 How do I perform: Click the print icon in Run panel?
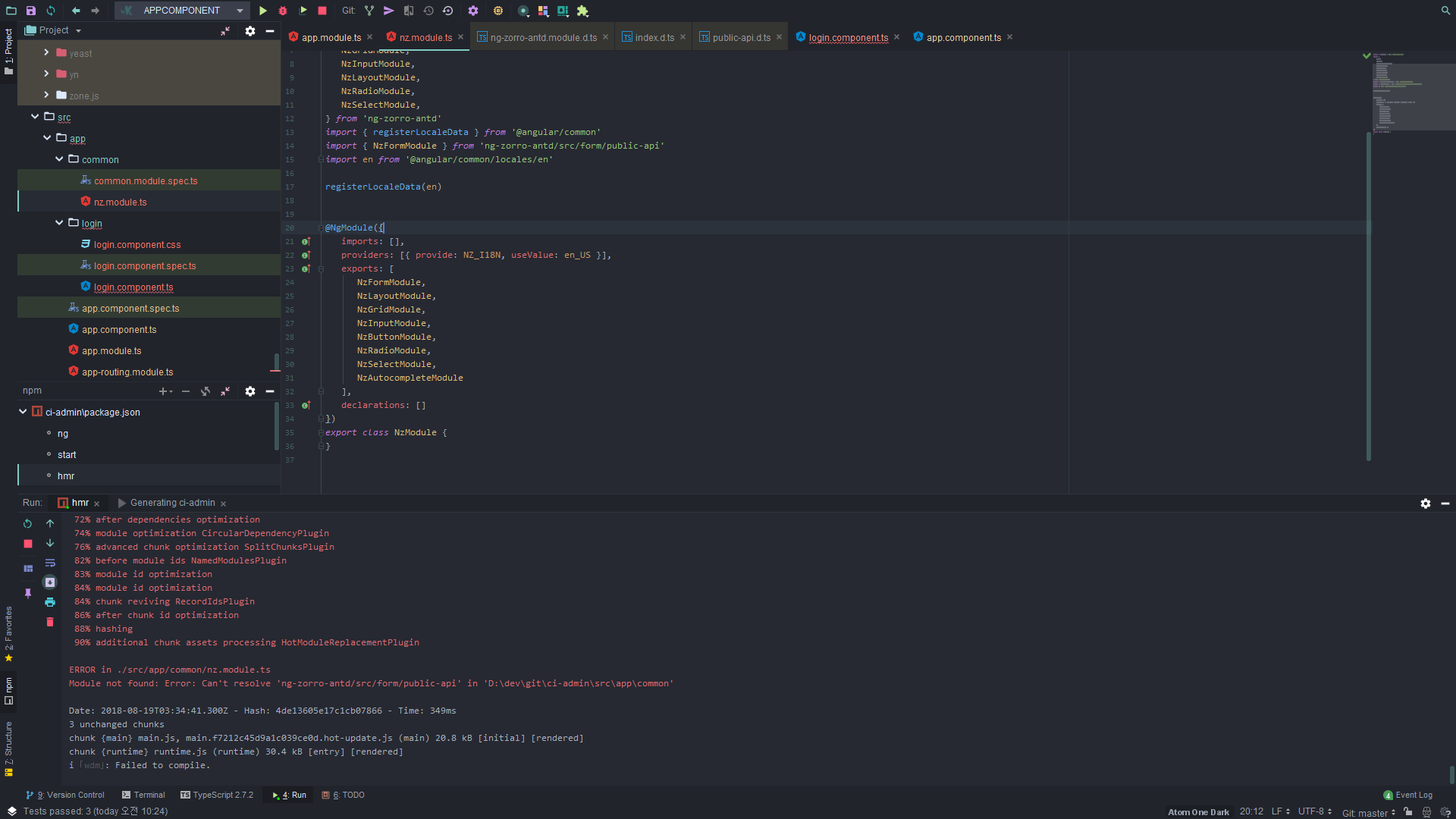pyautogui.click(x=50, y=602)
